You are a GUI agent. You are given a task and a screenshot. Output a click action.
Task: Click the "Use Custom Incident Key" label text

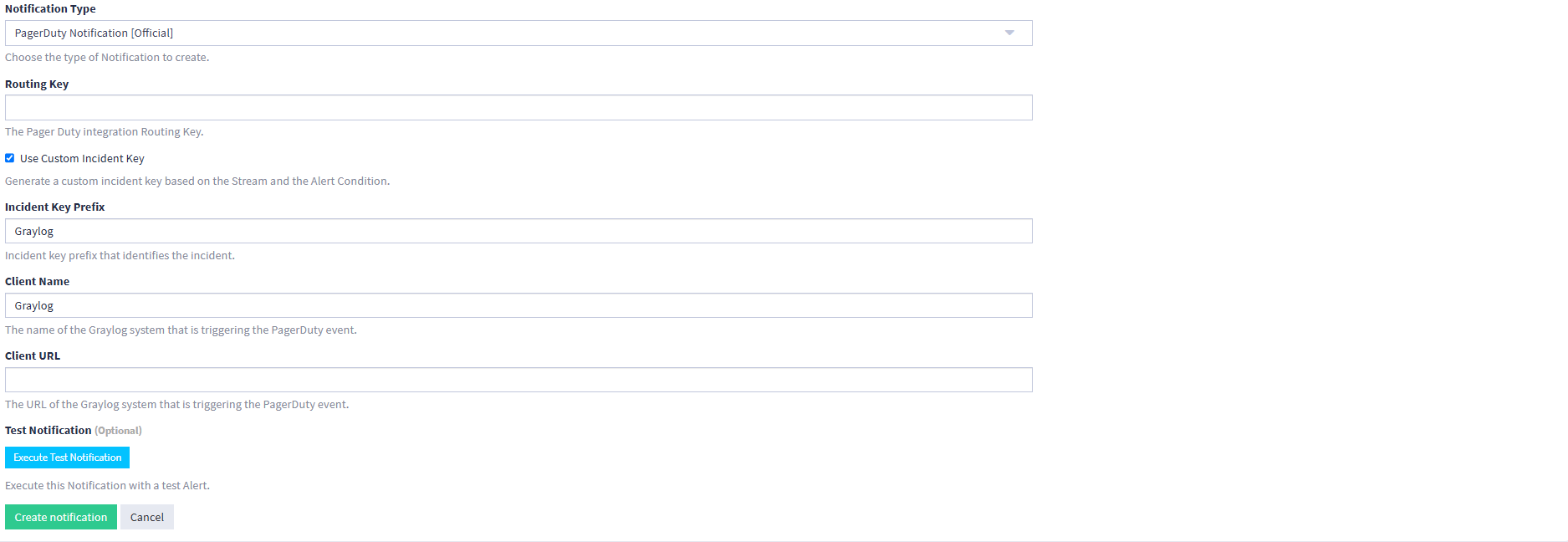click(82, 159)
